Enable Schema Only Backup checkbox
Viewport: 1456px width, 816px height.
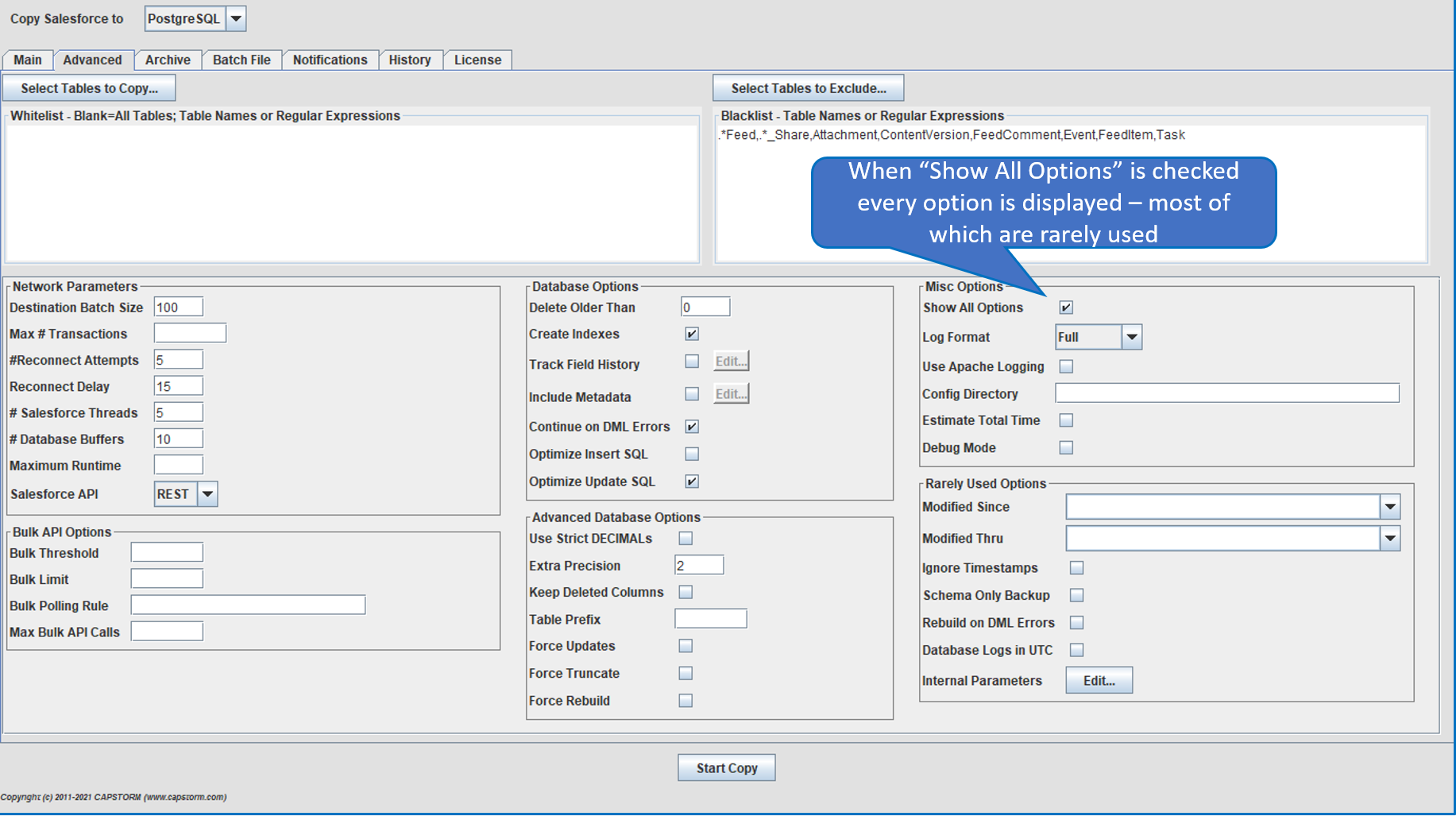(1076, 595)
